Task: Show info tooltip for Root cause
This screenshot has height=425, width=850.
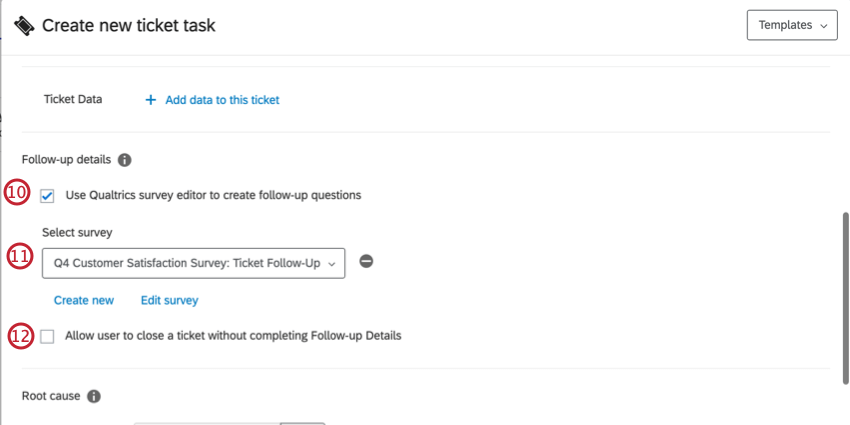Action: click(x=94, y=396)
